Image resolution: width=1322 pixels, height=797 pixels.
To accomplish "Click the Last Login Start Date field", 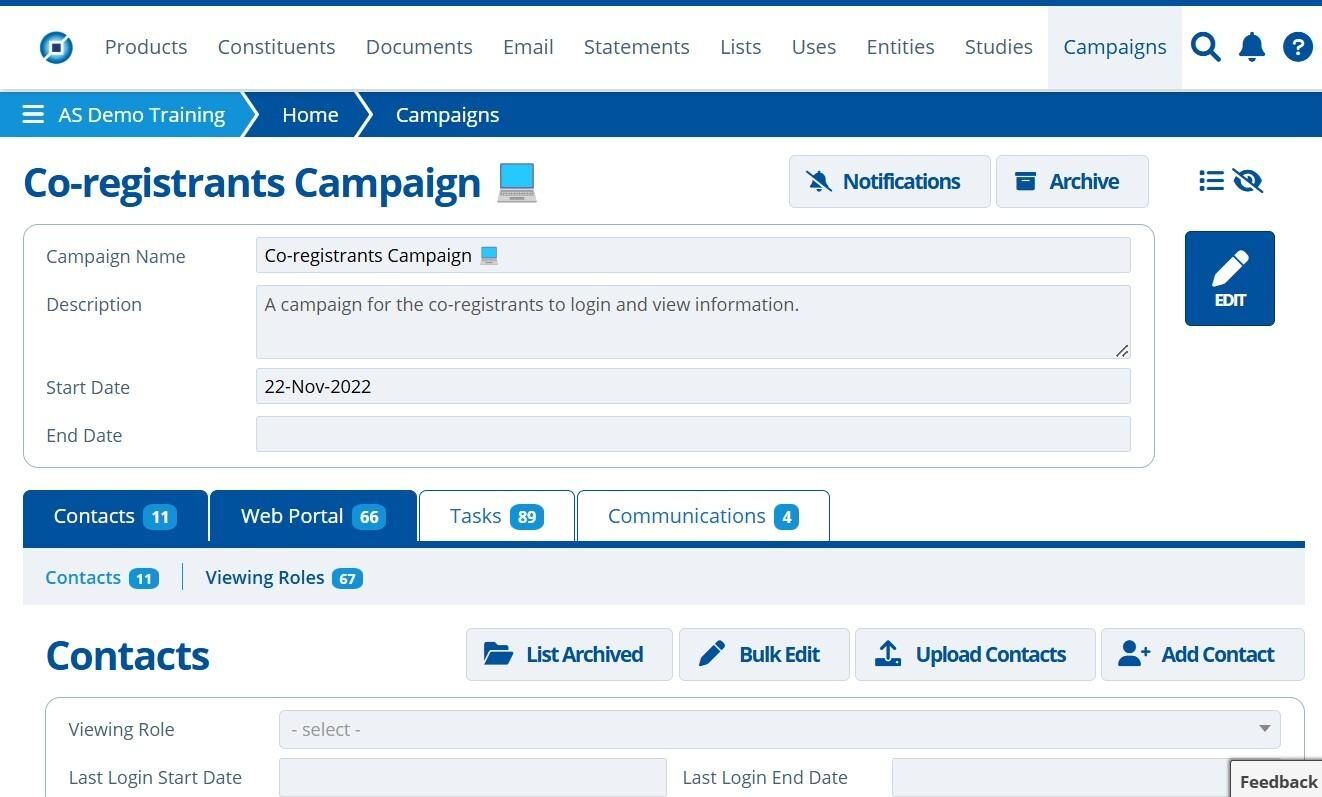I will pyautogui.click(x=473, y=777).
